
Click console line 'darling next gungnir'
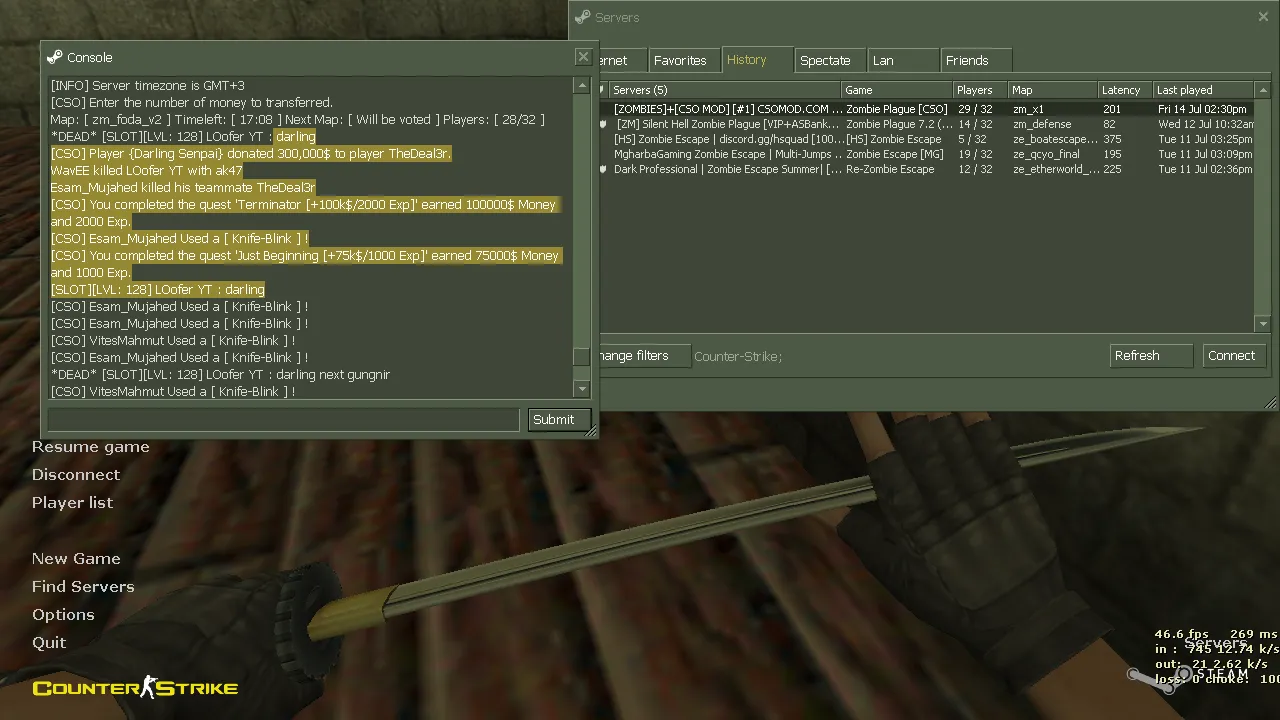tap(220, 375)
